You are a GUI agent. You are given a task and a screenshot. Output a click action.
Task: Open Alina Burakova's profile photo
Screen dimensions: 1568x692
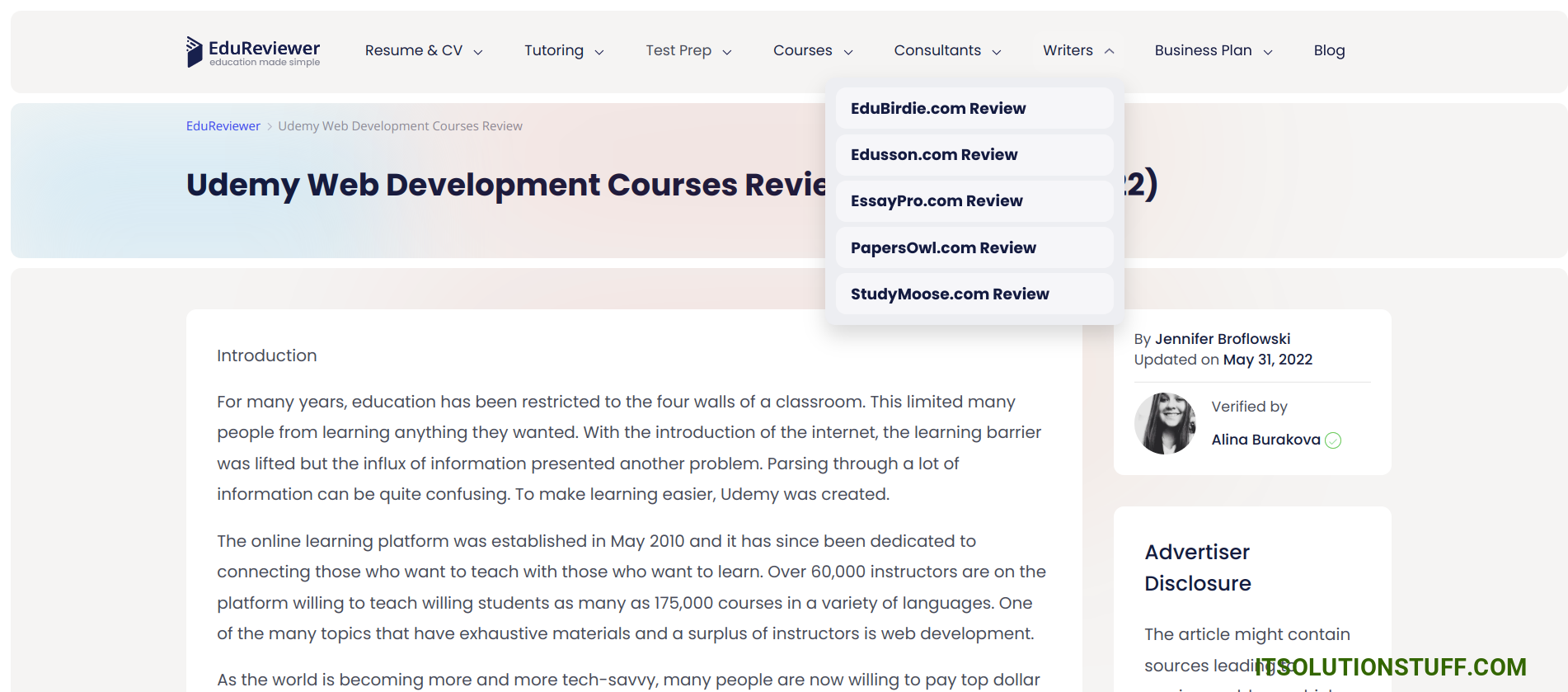(1165, 423)
